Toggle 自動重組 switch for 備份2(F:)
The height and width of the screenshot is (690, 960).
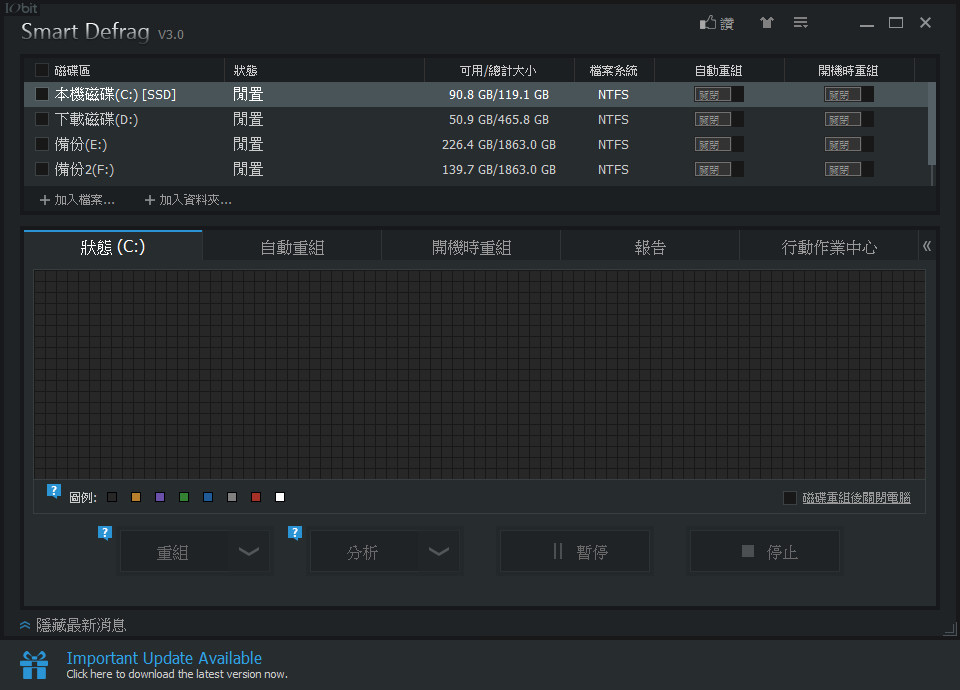[719, 170]
